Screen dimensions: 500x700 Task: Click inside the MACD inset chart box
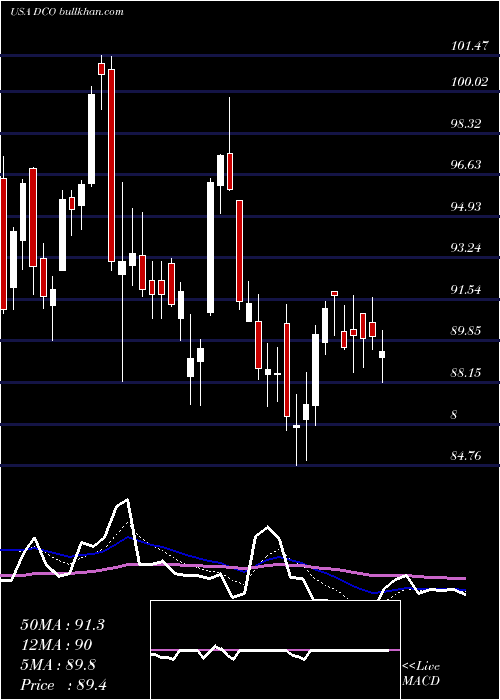275,650
